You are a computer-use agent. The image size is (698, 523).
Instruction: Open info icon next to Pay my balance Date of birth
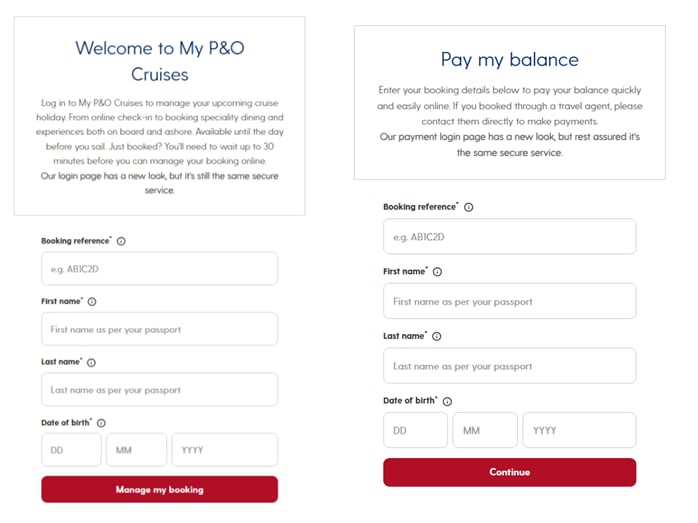coord(447,401)
